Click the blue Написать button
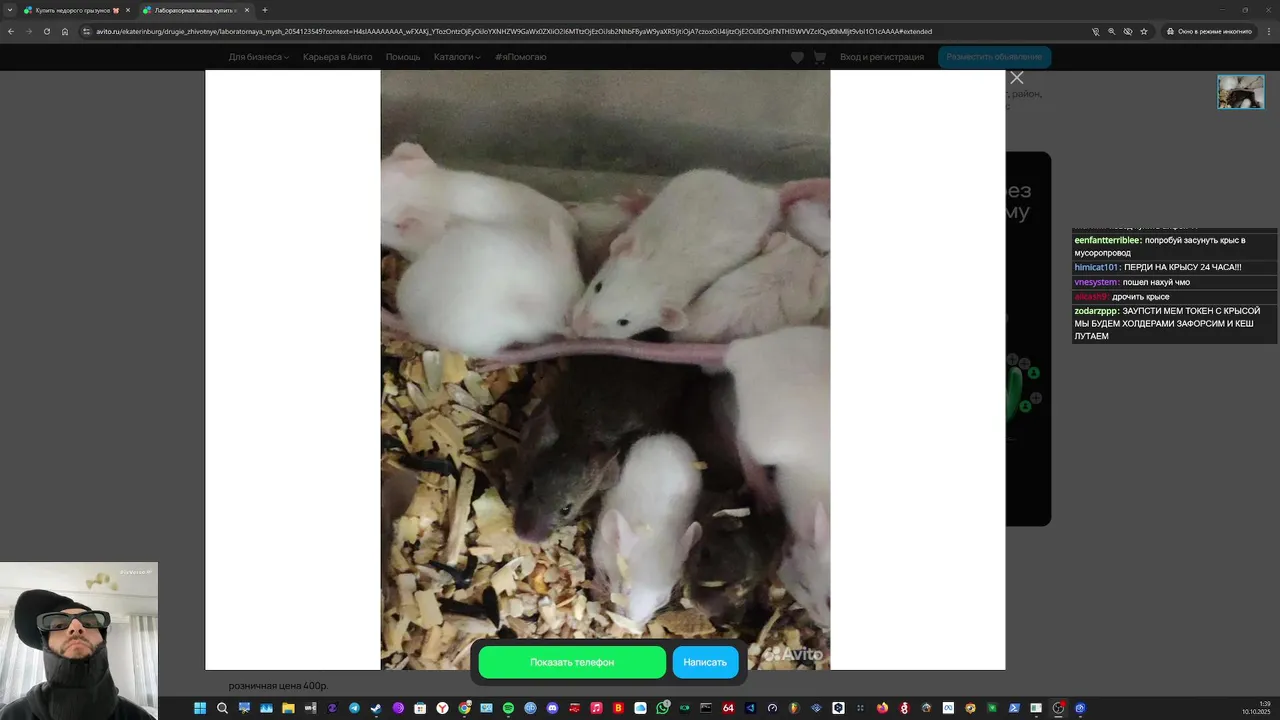The image size is (1280, 720). click(705, 662)
